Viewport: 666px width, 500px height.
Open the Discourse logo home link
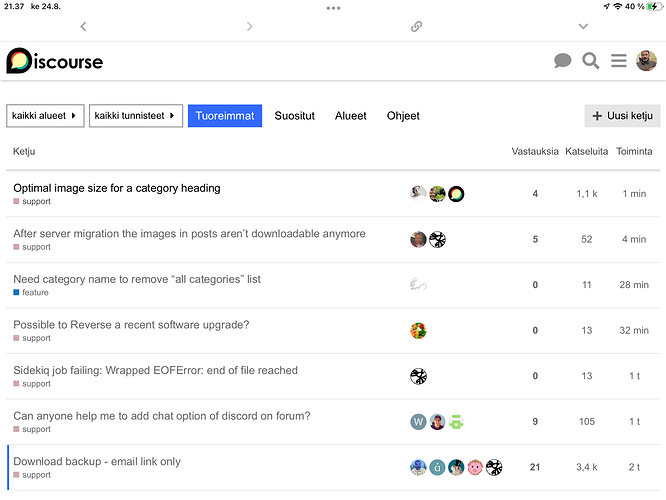tap(55, 61)
